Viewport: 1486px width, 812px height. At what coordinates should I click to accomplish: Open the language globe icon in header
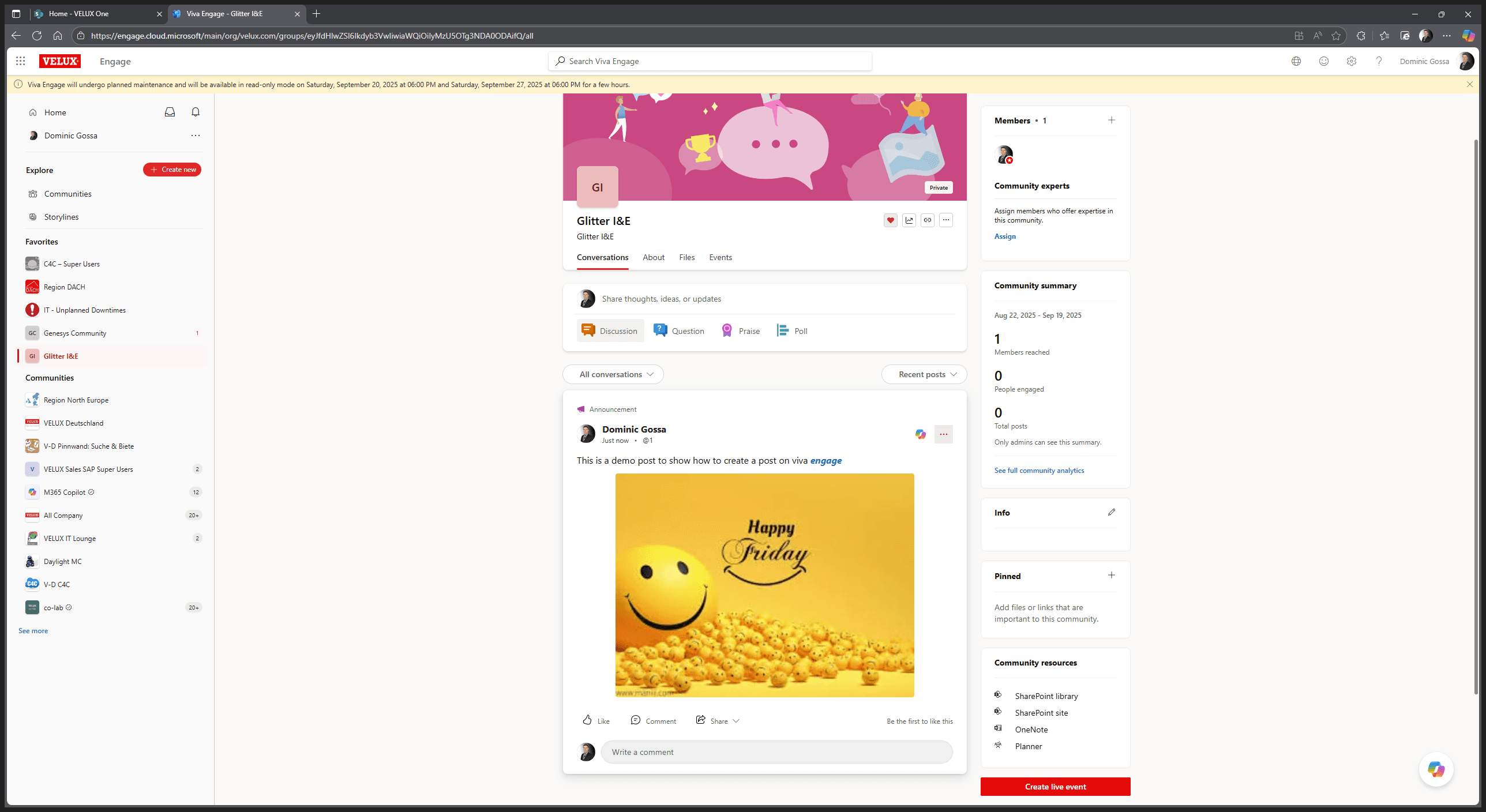pyautogui.click(x=1296, y=61)
